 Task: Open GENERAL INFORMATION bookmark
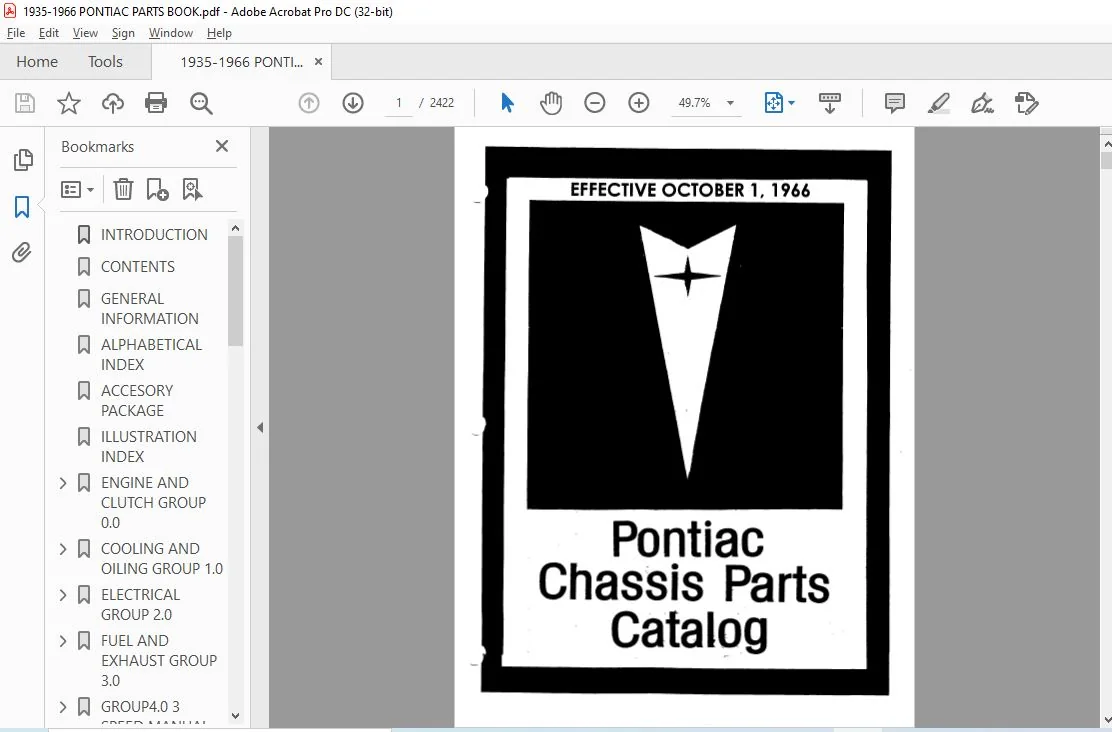tap(150, 309)
